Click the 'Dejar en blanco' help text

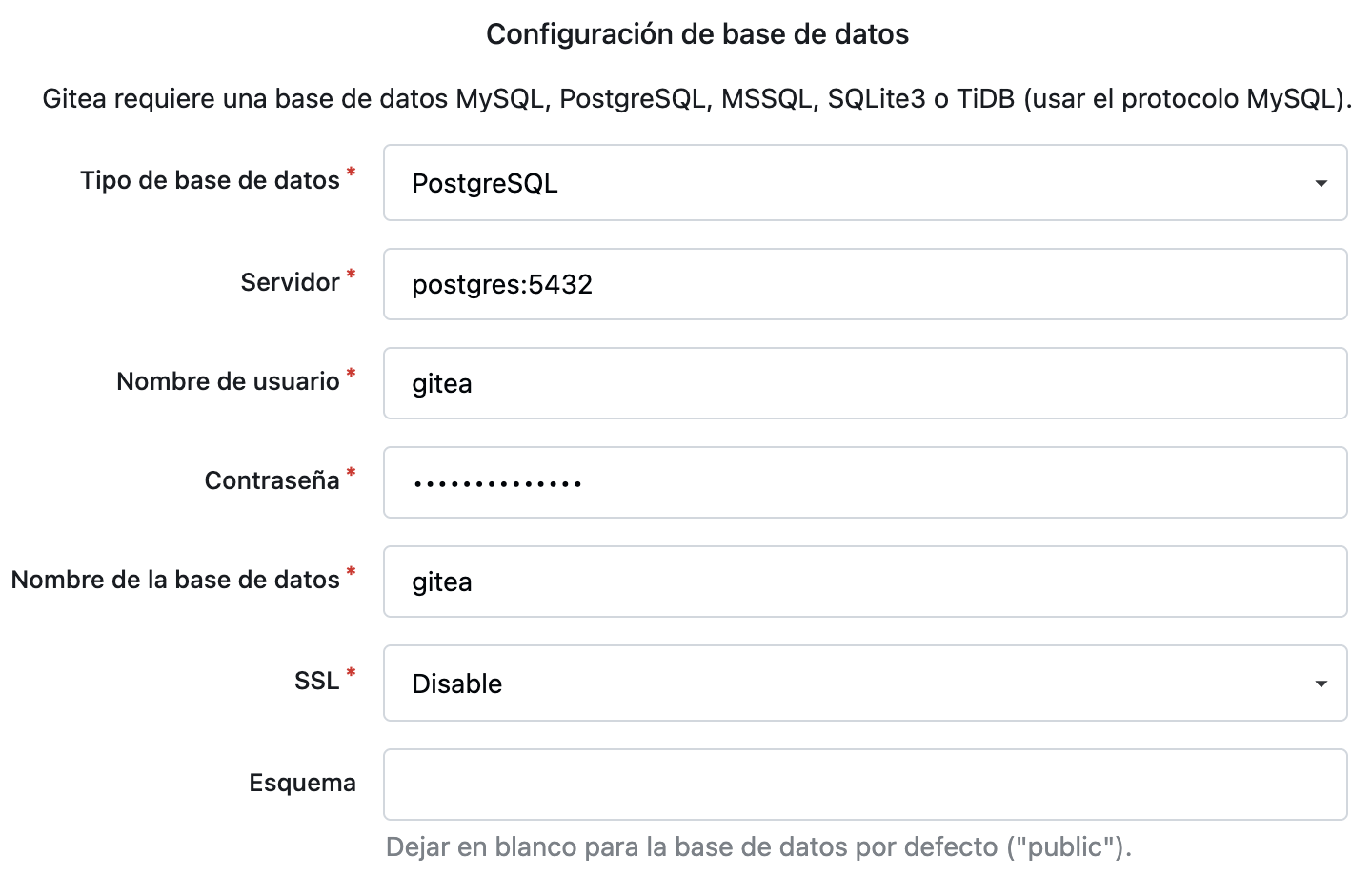[x=758, y=846]
